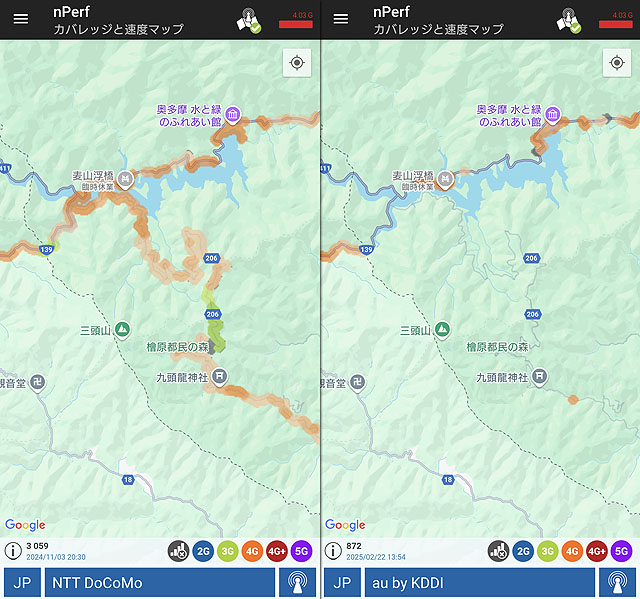The image size is (640, 599).
Task: Tap 2024/11/03 20:30 timestamp text
Action: [56, 557]
